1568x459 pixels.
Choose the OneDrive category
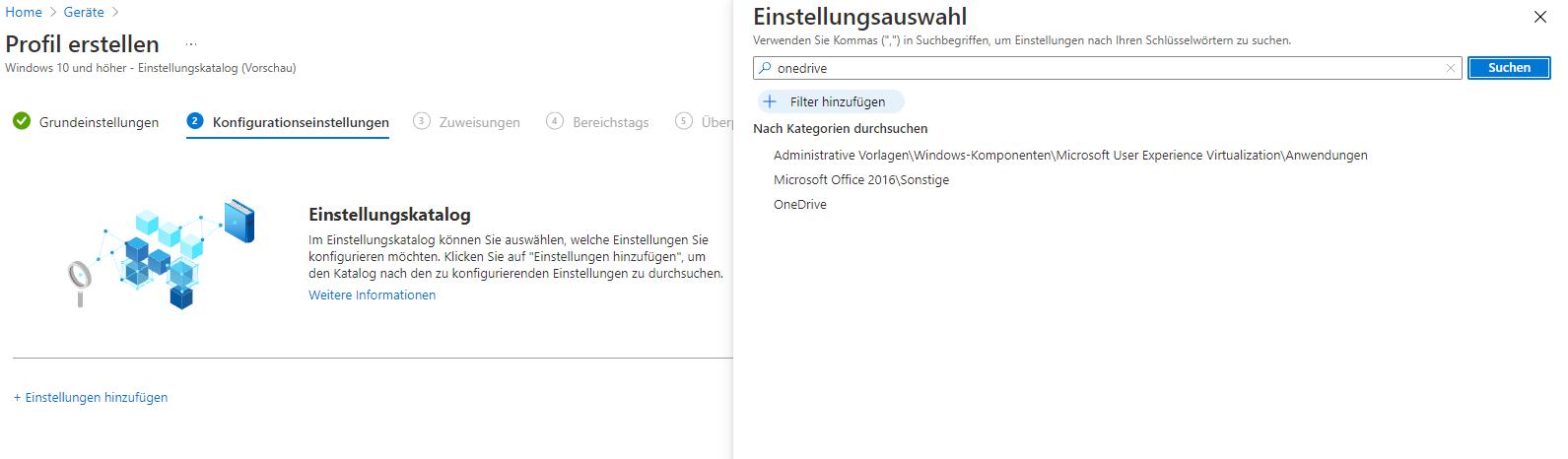(x=799, y=204)
